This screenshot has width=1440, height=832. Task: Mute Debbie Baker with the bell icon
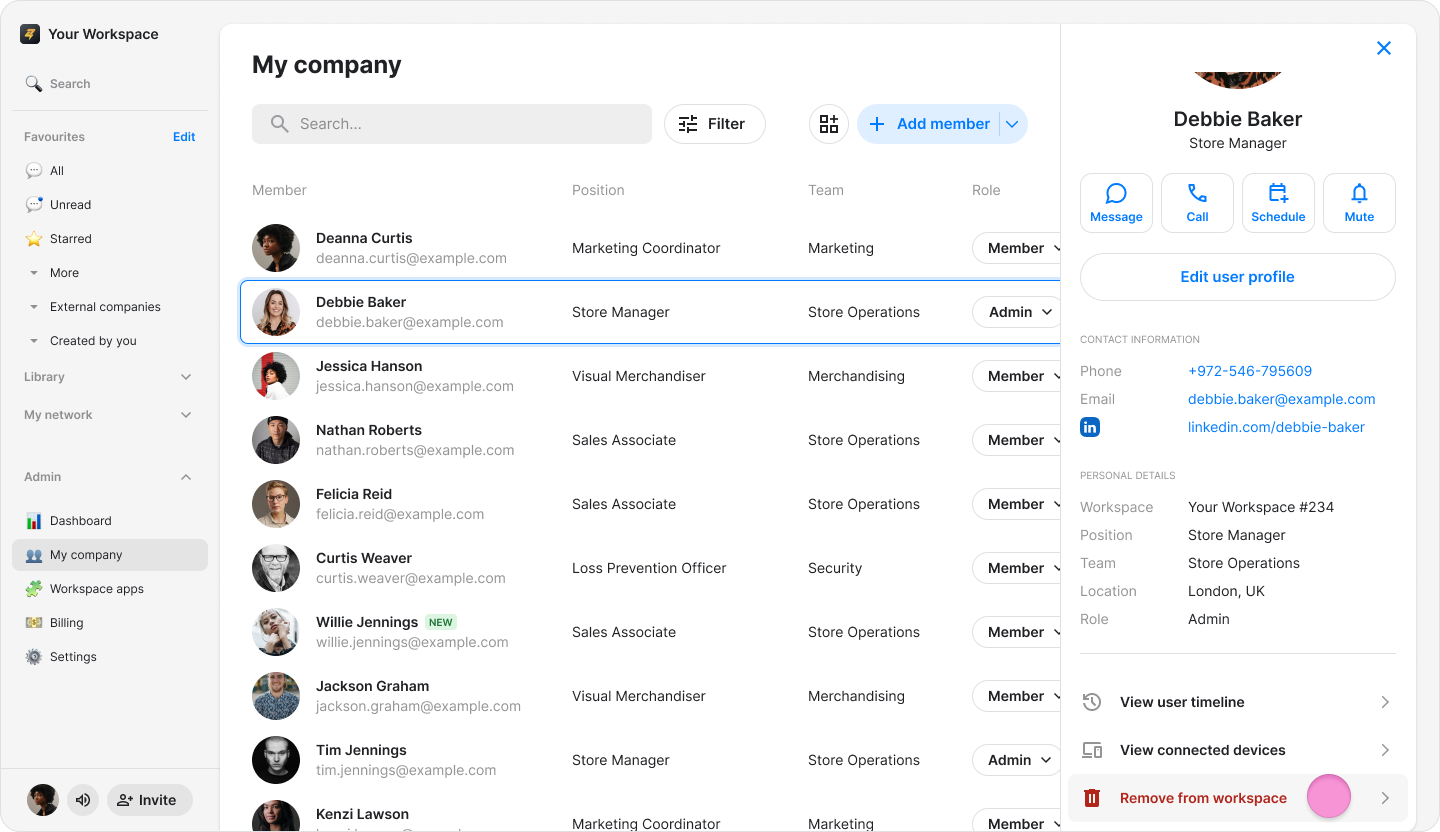pyautogui.click(x=1359, y=203)
